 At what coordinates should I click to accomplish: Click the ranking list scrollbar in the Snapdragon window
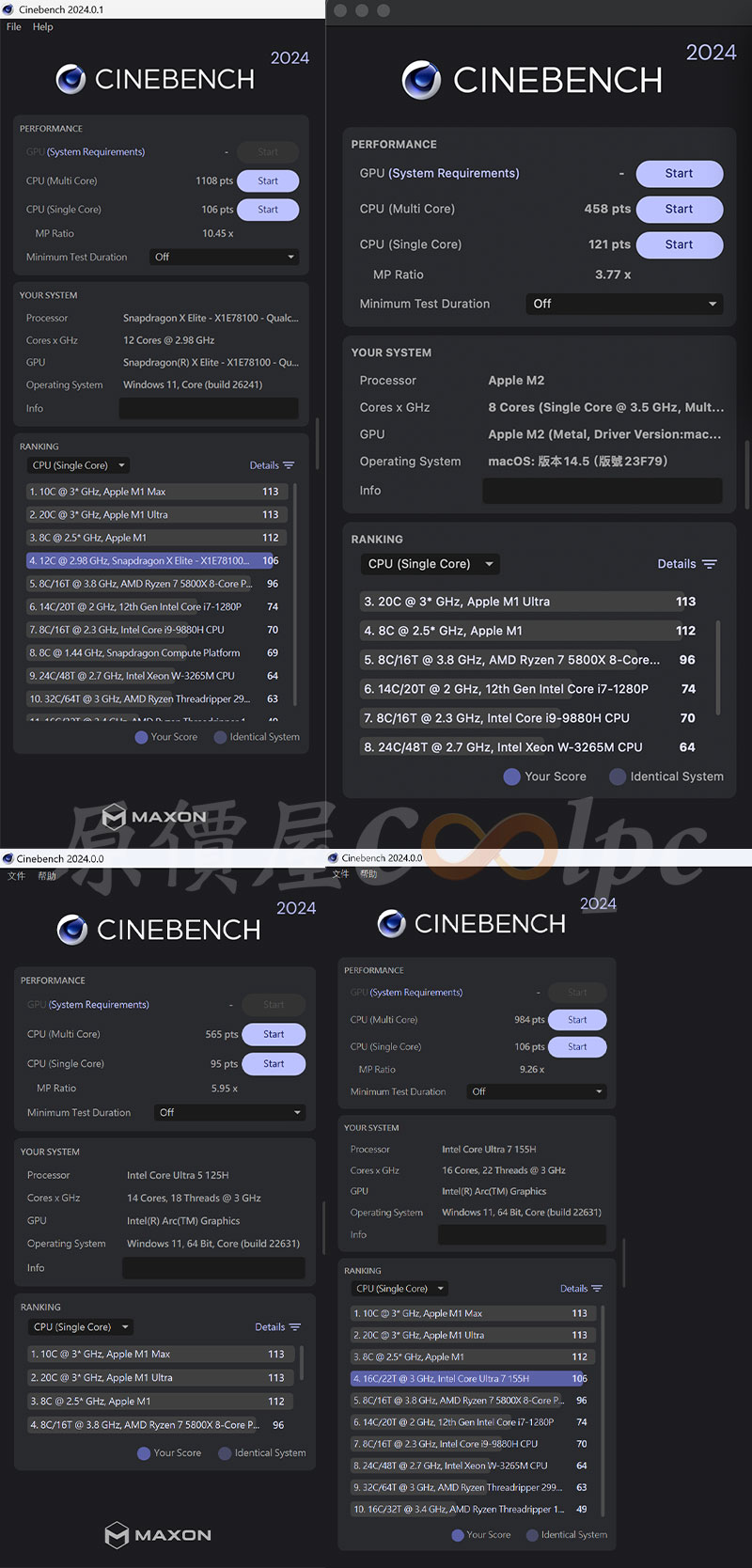pos(295,594)
